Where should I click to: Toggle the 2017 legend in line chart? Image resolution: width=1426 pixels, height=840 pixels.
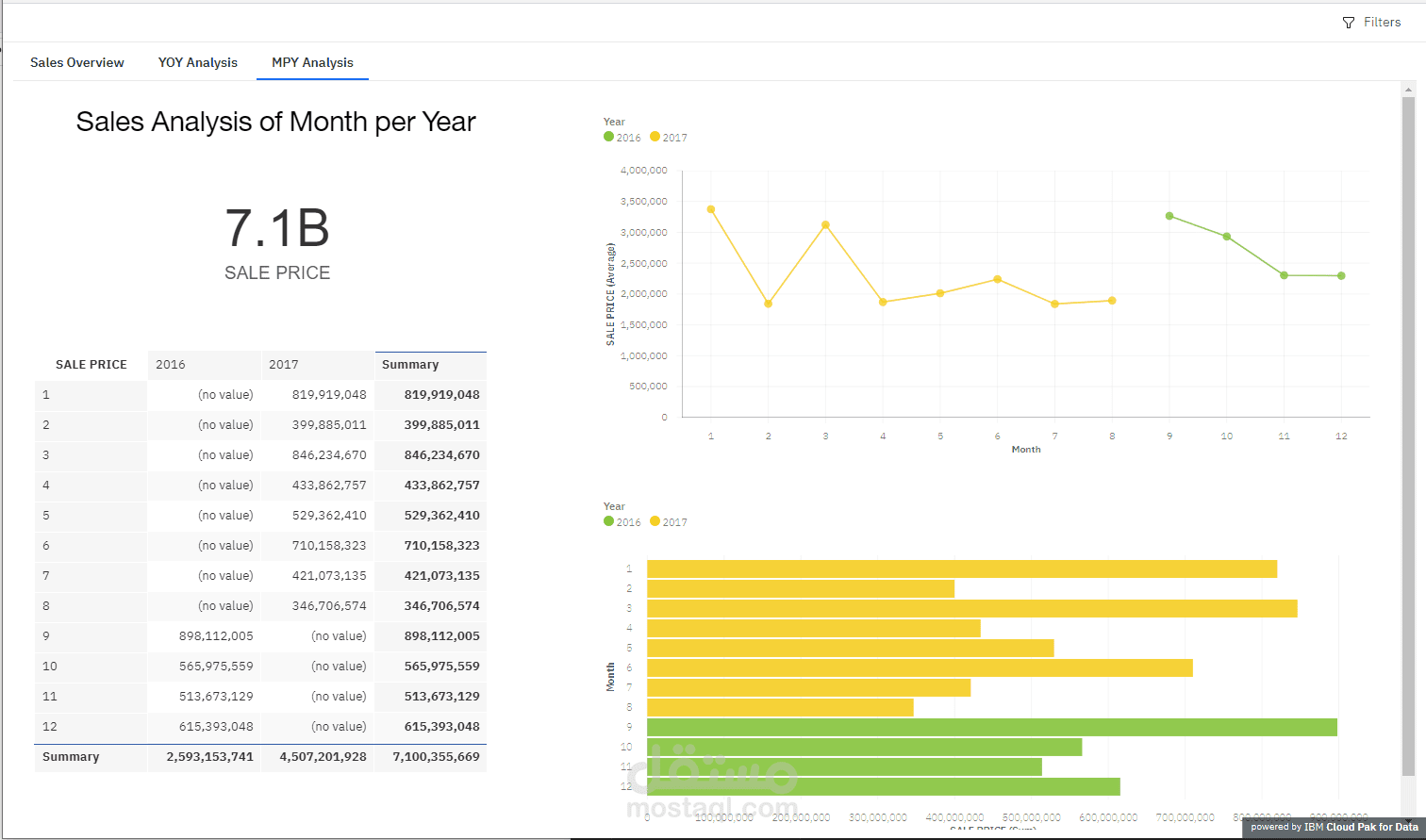point(669,138)
